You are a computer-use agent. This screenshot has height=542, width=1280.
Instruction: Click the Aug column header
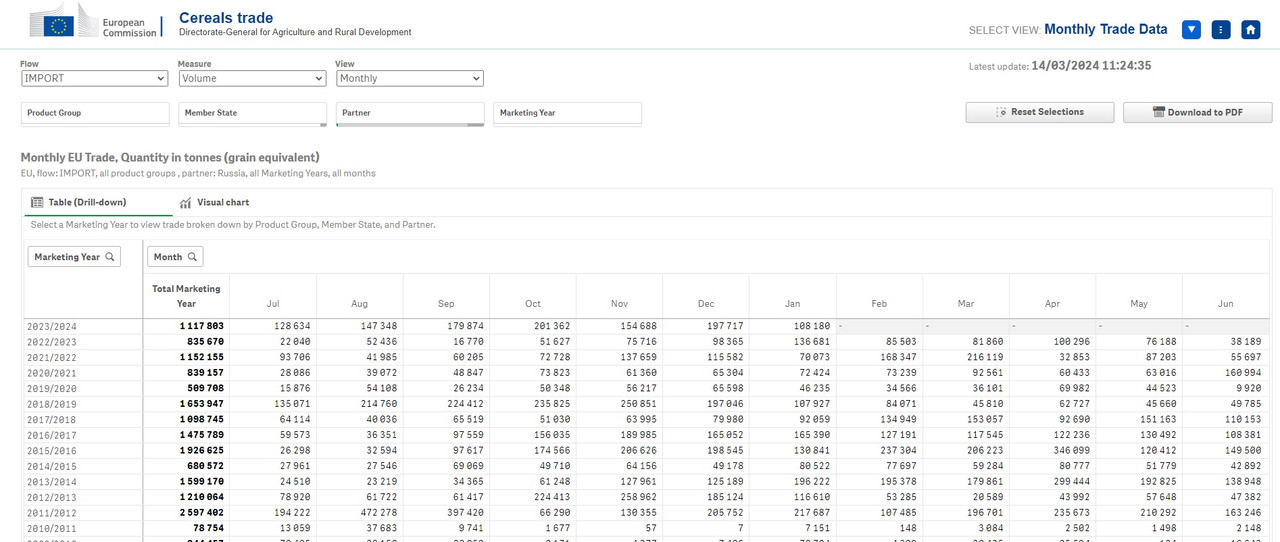pos(360,303)
